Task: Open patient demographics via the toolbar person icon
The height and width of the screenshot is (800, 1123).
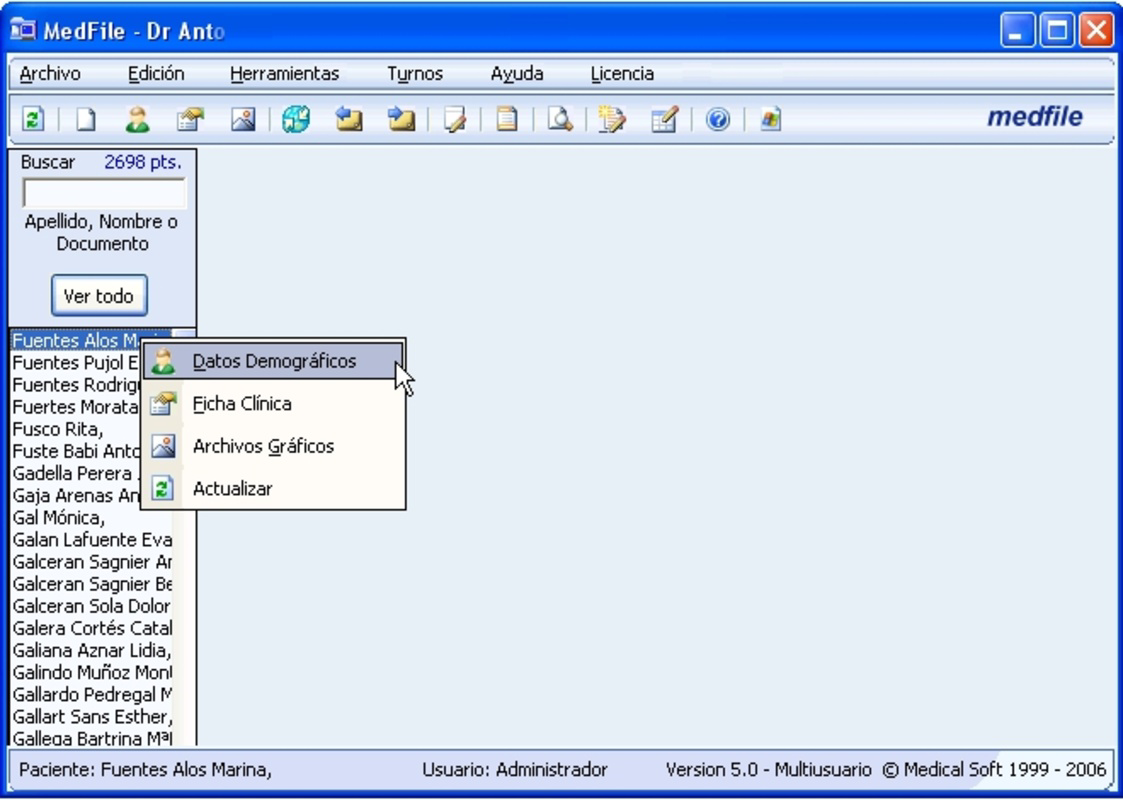Action: [138, 119]
